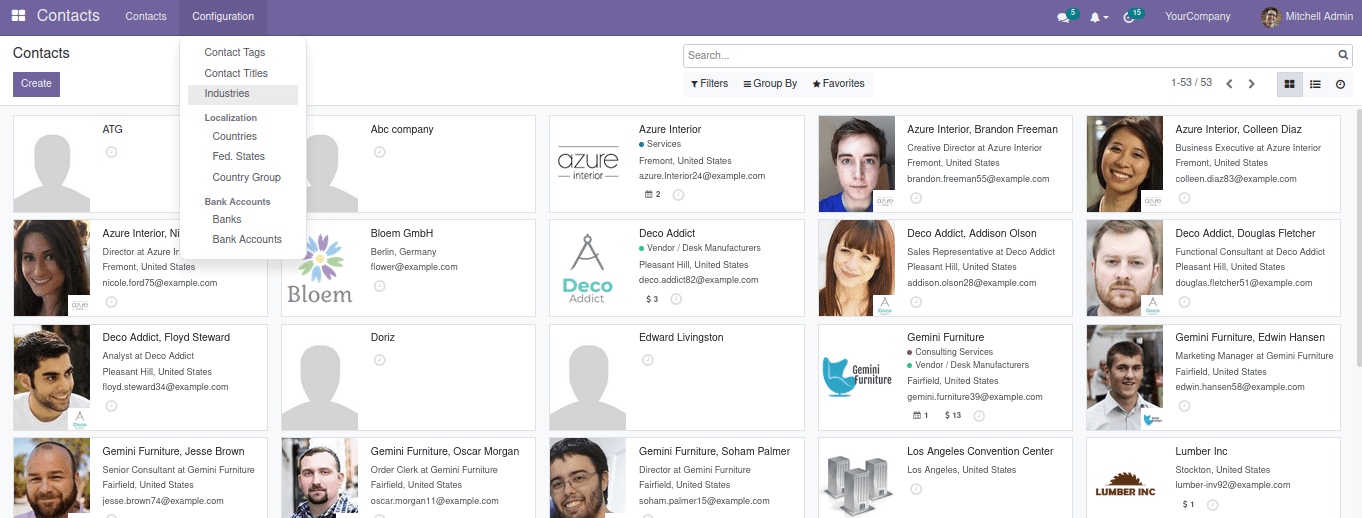
Task: Select Contact Tags menu entry
Action: coord(234,52)
